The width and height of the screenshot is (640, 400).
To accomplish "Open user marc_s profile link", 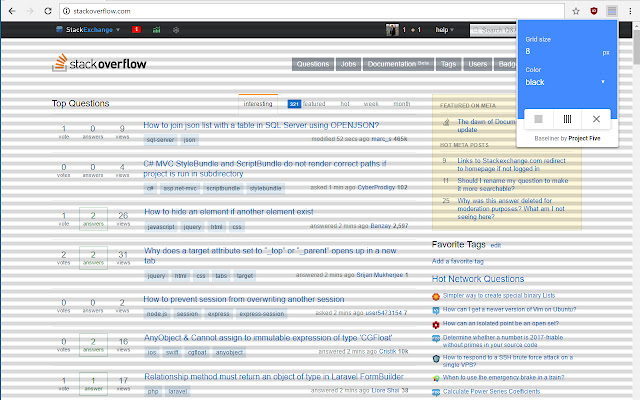I will coord(381,139).
